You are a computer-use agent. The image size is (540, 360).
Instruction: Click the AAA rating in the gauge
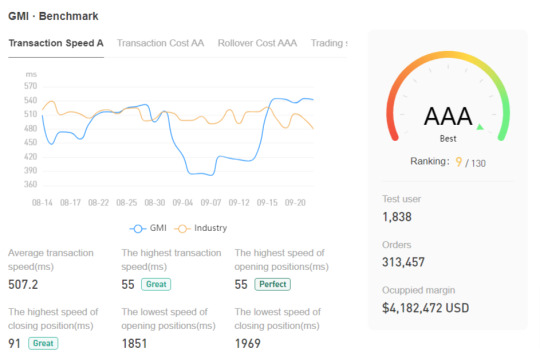448,116
